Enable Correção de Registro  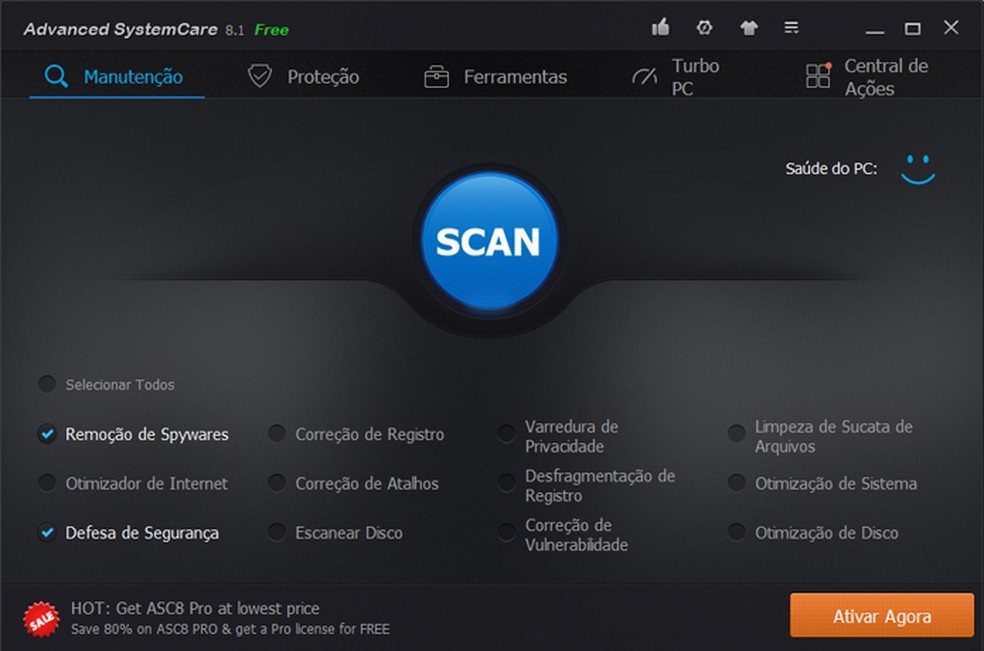point(276,434)
